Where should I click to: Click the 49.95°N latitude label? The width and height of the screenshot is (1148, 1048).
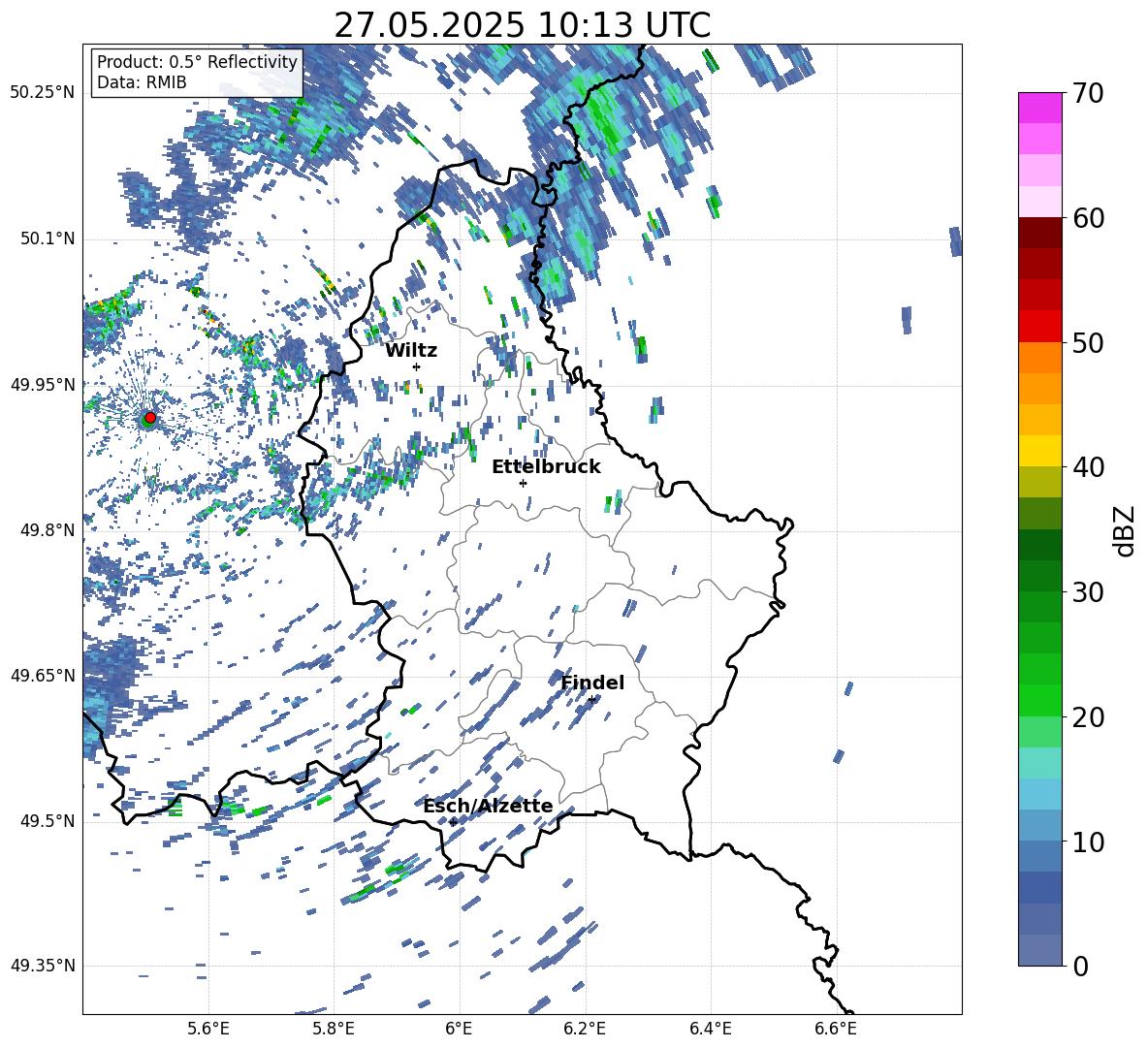43,384
